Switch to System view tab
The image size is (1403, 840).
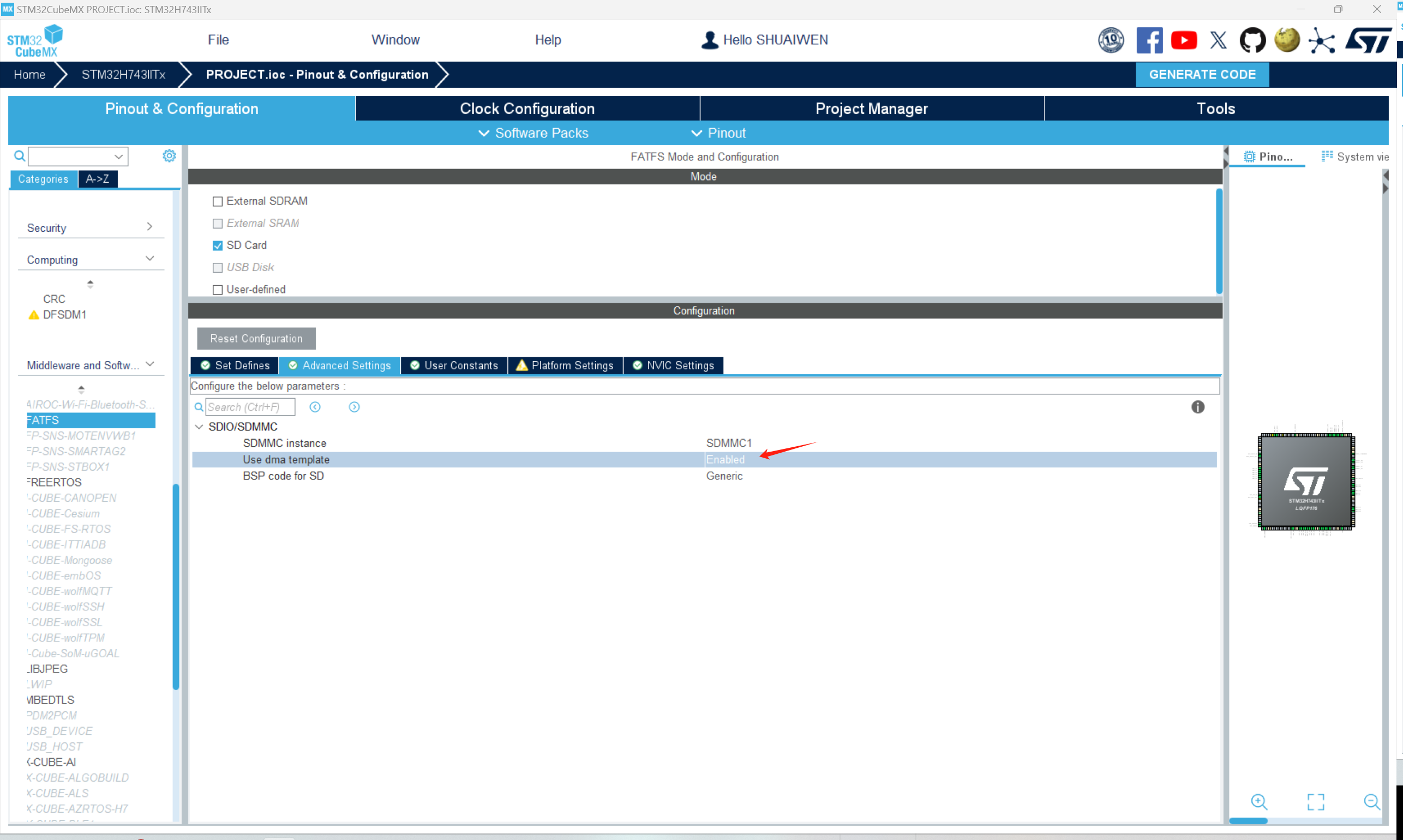pyautogui.click(x=1355, y=157)
